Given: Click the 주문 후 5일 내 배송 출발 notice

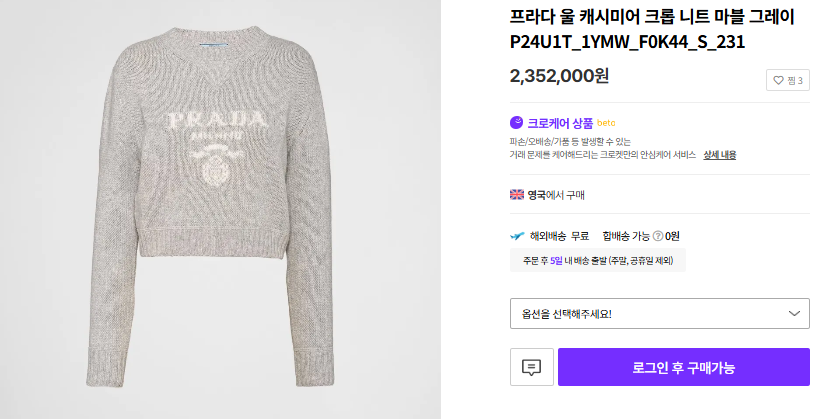Looking at the screenshot, I should point(597,260).
